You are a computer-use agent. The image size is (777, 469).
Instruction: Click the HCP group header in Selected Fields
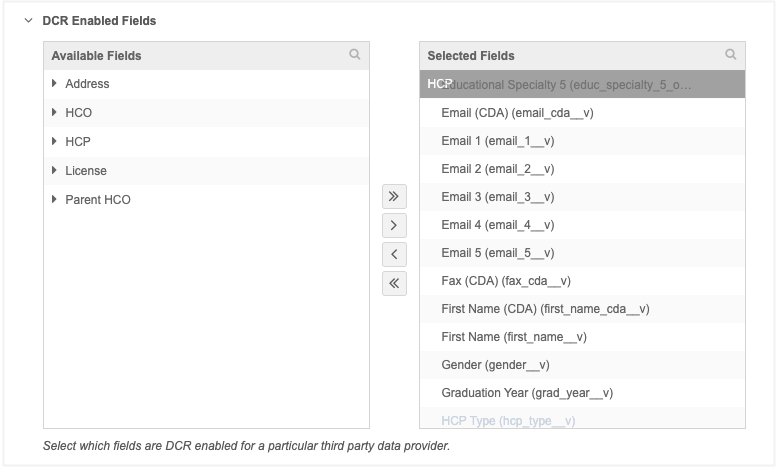coord(439,84)
